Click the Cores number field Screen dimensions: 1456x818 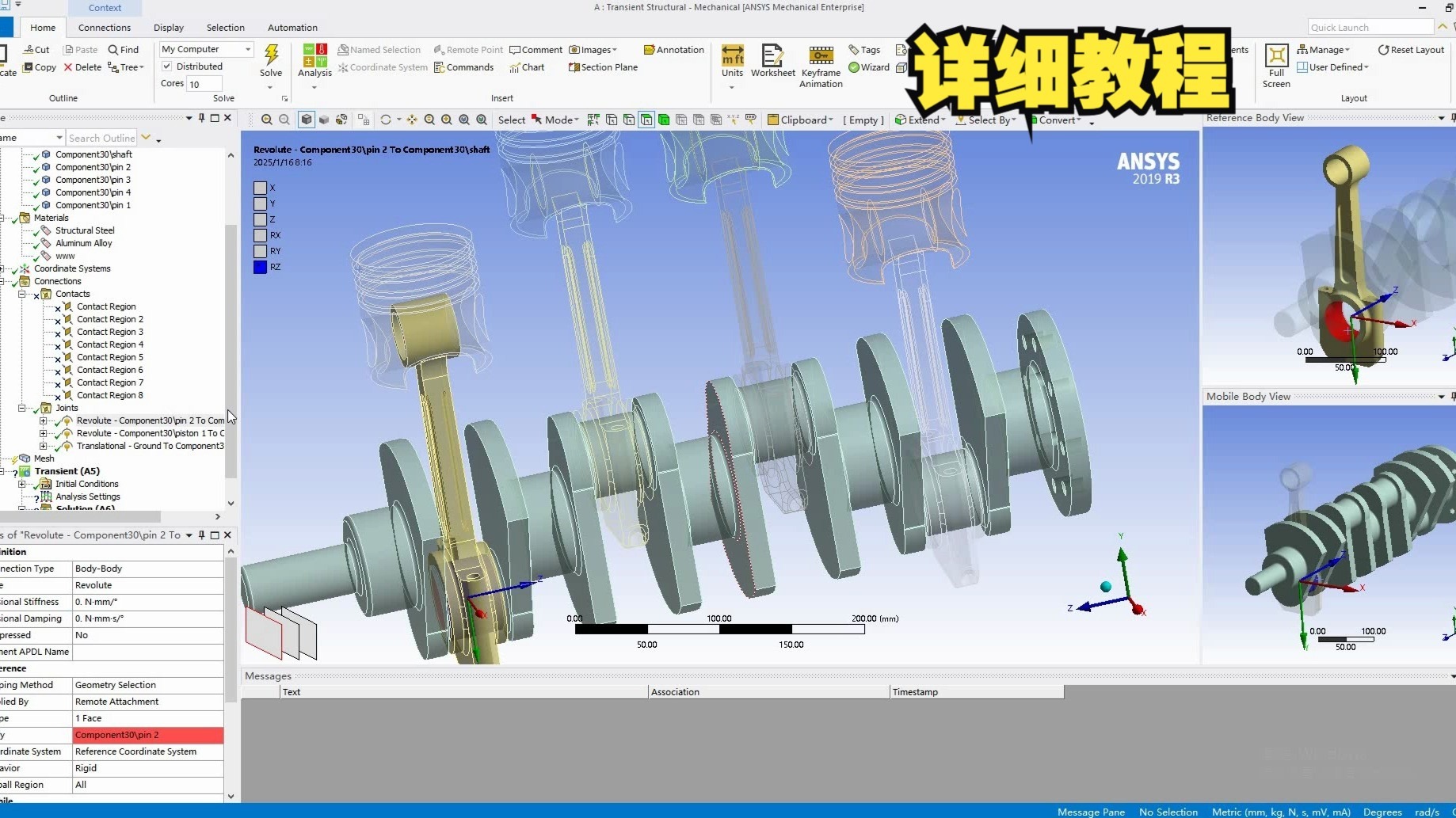pos(204,84)
